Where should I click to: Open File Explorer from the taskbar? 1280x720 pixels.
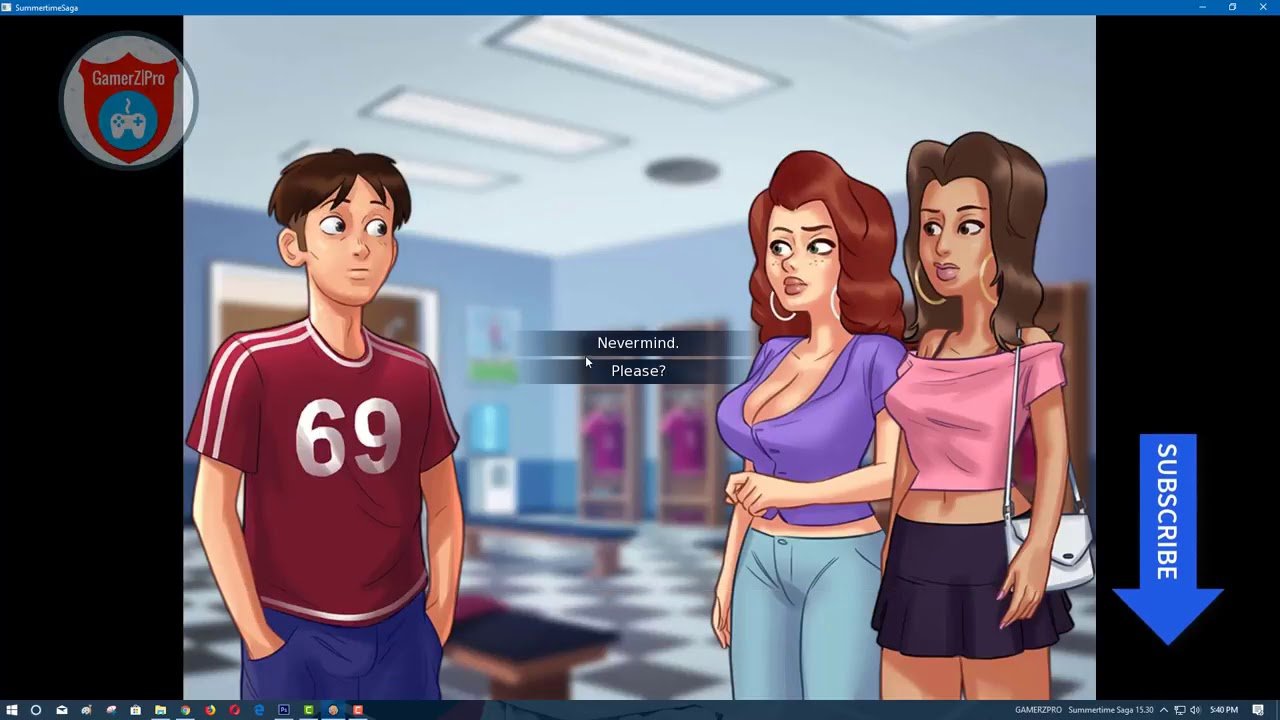point(160,710)
